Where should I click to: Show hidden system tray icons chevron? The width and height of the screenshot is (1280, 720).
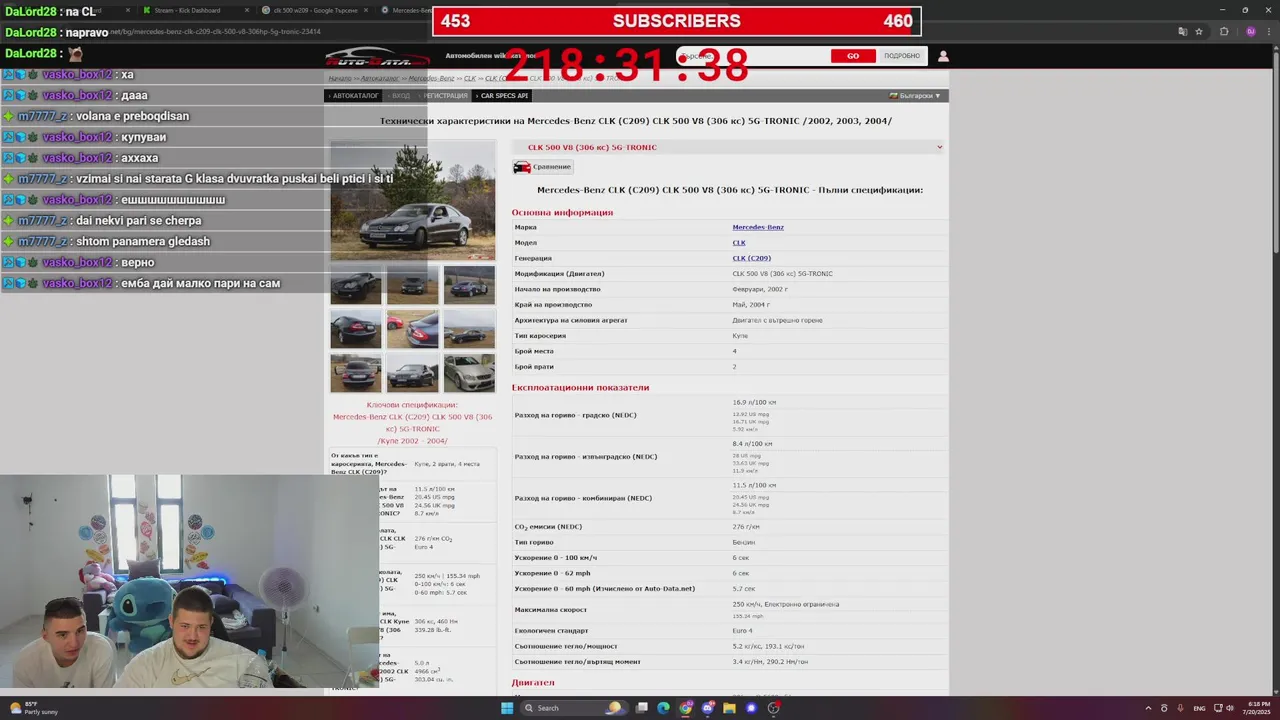pos(1148,708)
